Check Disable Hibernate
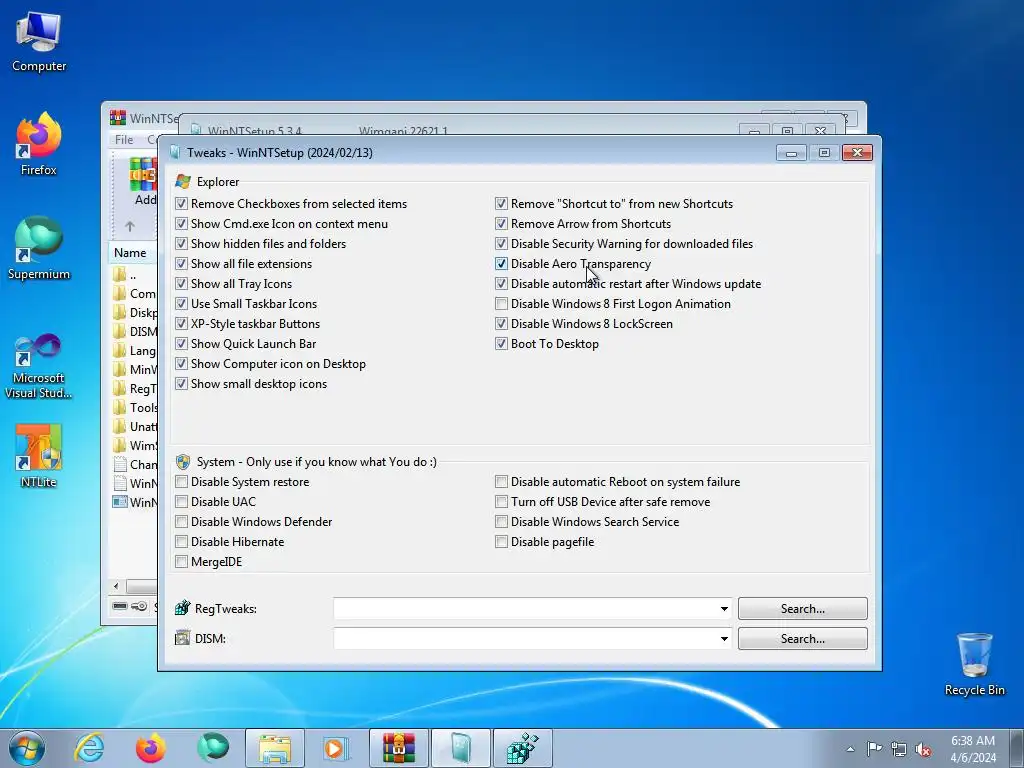Image resolution: width=1024 pixels, height=768 pixels. click(182, 542)
